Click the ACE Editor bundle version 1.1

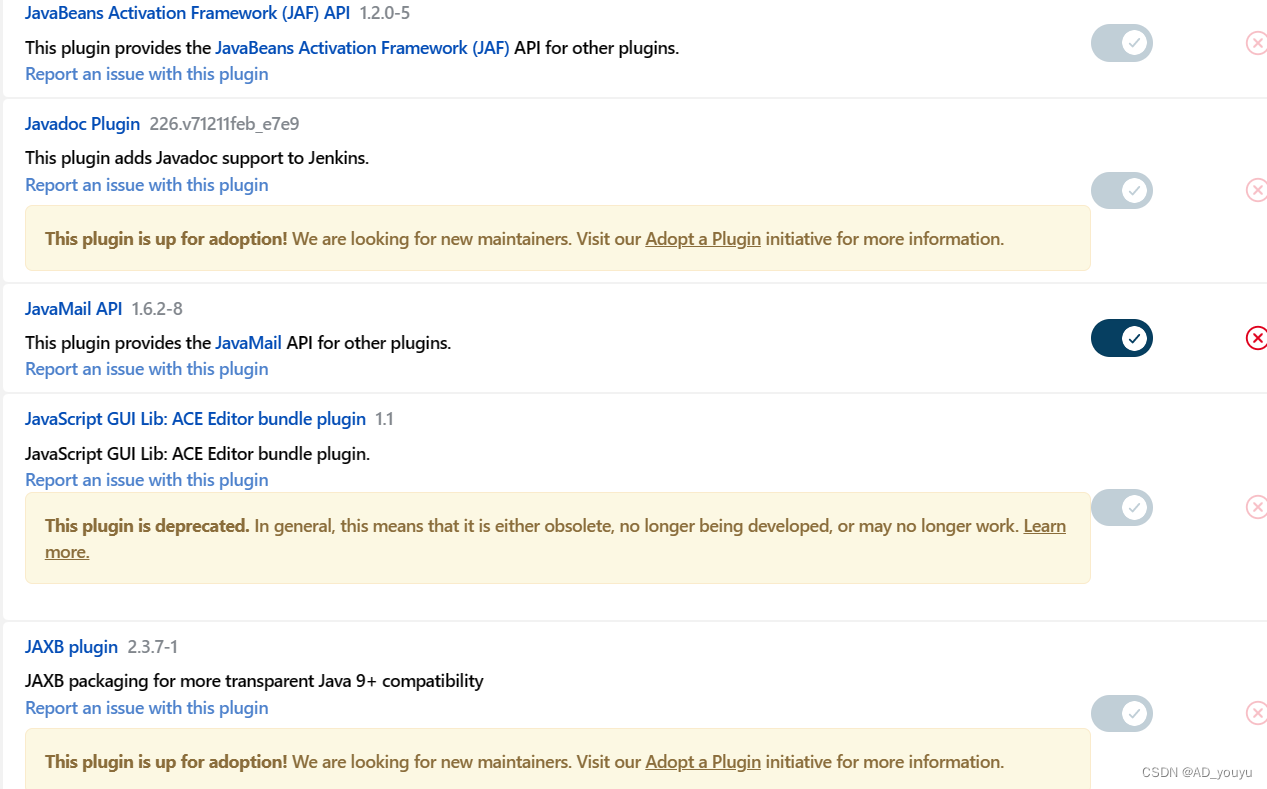click(x=384, y=419)
